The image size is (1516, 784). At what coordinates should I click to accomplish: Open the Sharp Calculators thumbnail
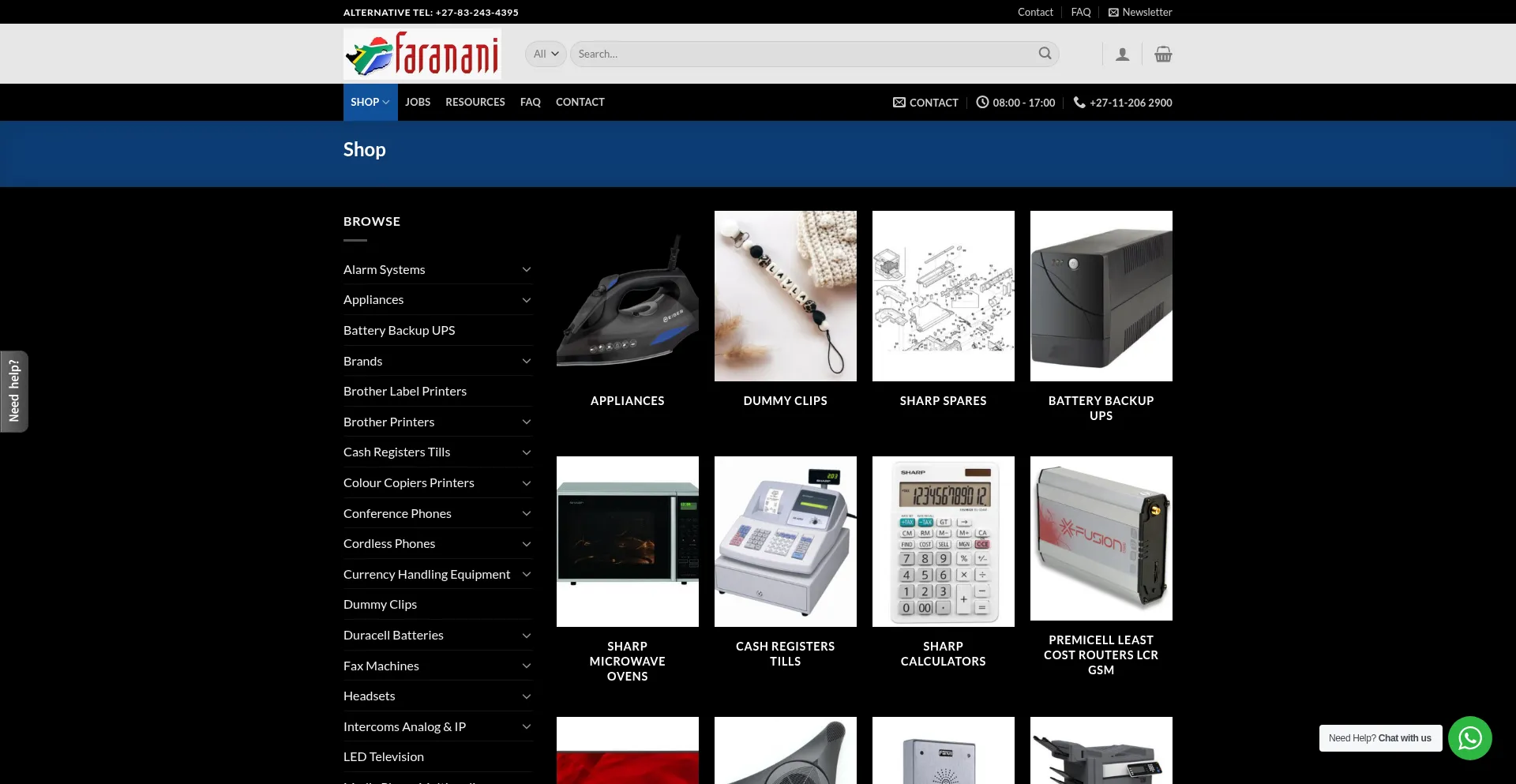[944, 542]
